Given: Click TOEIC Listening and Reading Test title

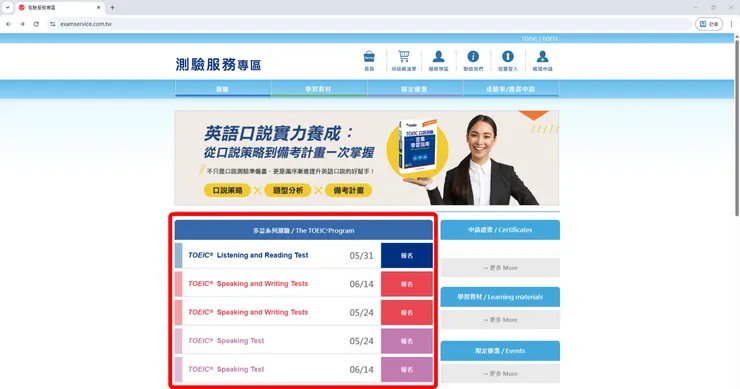Looking at the screenshot, I should (248, 255).
